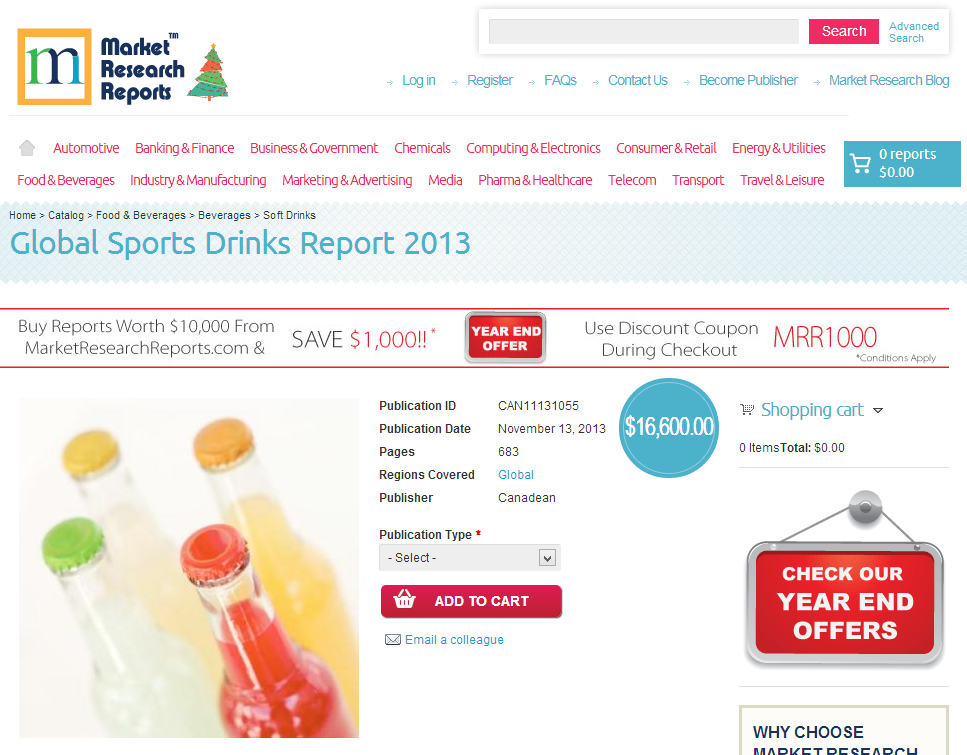Click the home icon in the category navigation bar
This screenshot has width=967, height=755.
[27, 147]
